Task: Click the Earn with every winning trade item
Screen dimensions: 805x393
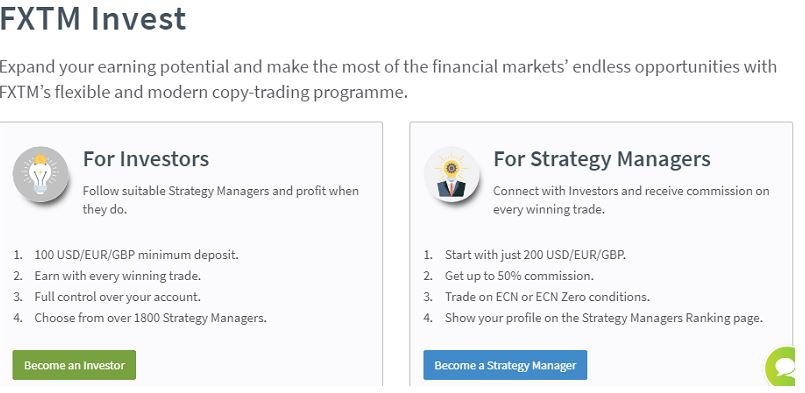Action: [x=118, y=276]
